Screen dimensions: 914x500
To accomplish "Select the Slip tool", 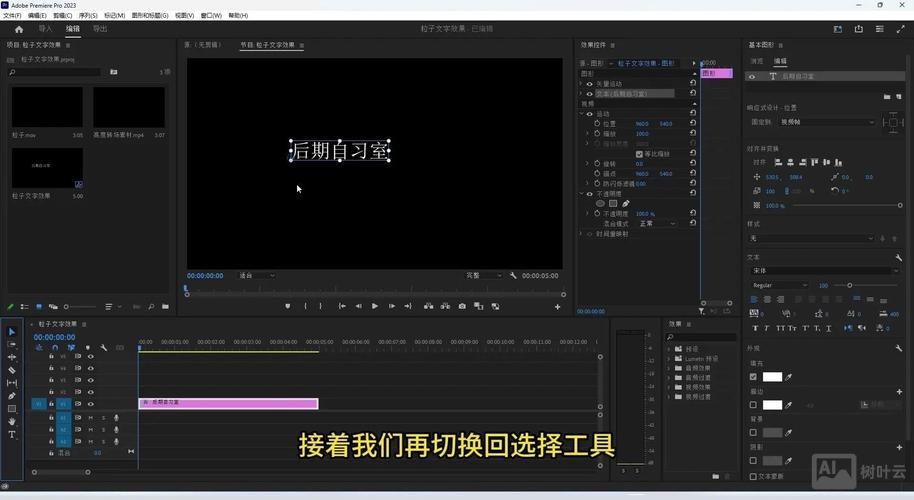I will pyautogui.click(x=12, y=383).
